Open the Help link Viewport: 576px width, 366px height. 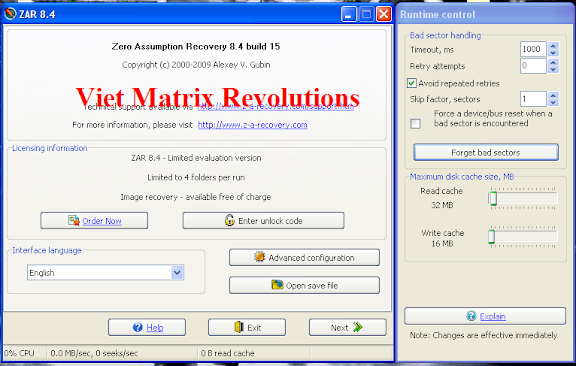coord(155,327)
